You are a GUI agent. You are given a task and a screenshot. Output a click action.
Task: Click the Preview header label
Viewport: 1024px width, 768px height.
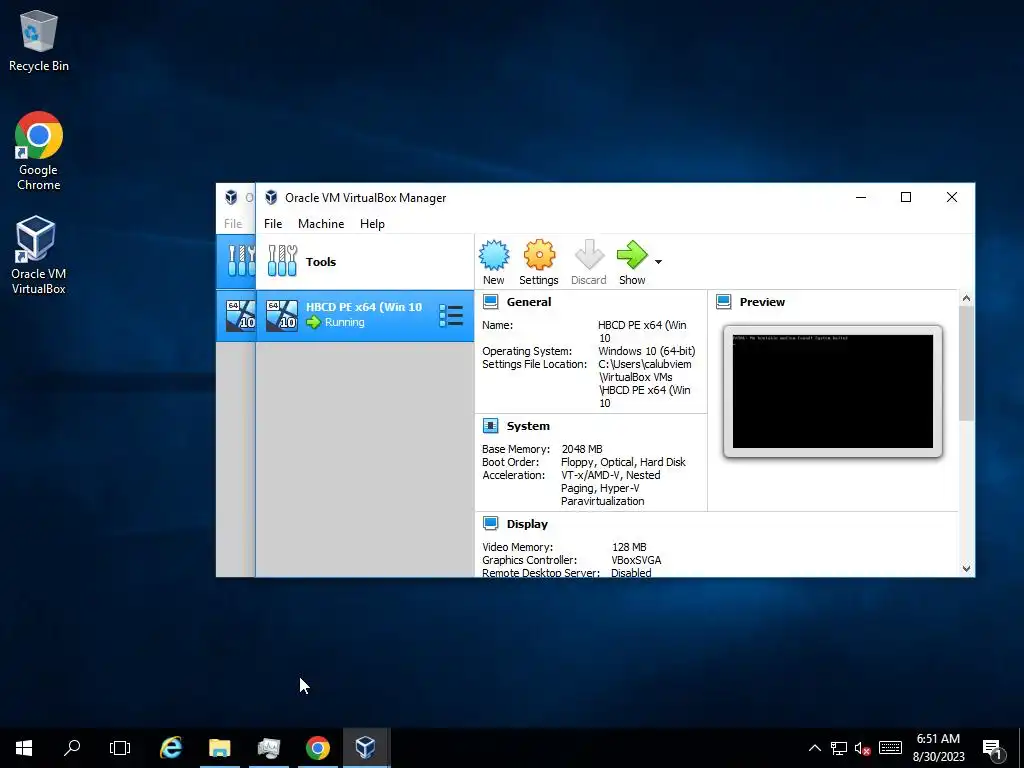[762, 302]
